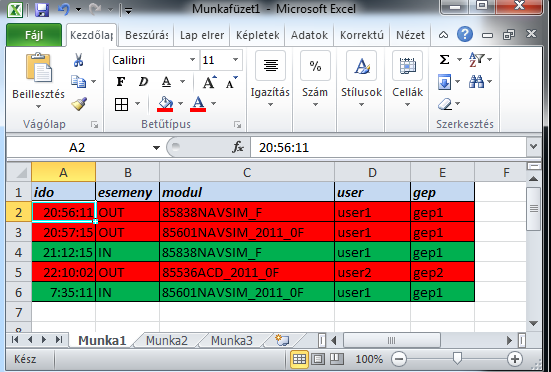Customize the quick access toolbar

click(128, 11)
